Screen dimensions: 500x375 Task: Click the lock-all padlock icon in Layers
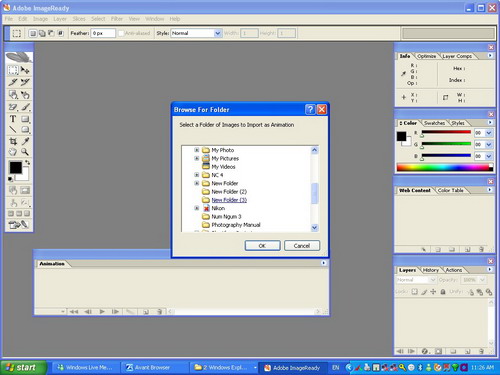[x=443, y=292]
